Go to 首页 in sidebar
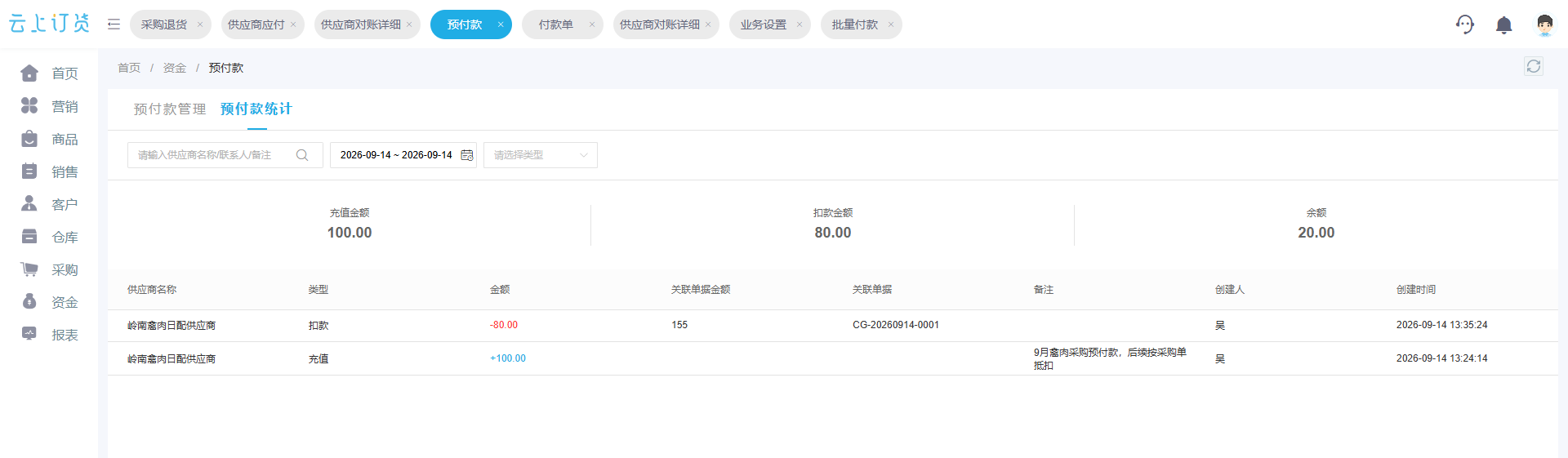Screen dimensions: 1568x458 click(50, 73)
